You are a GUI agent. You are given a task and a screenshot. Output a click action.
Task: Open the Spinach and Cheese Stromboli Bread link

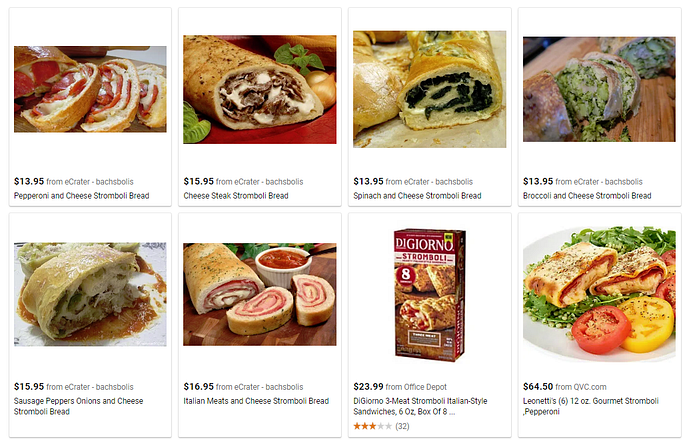click(x=417, y=196)
